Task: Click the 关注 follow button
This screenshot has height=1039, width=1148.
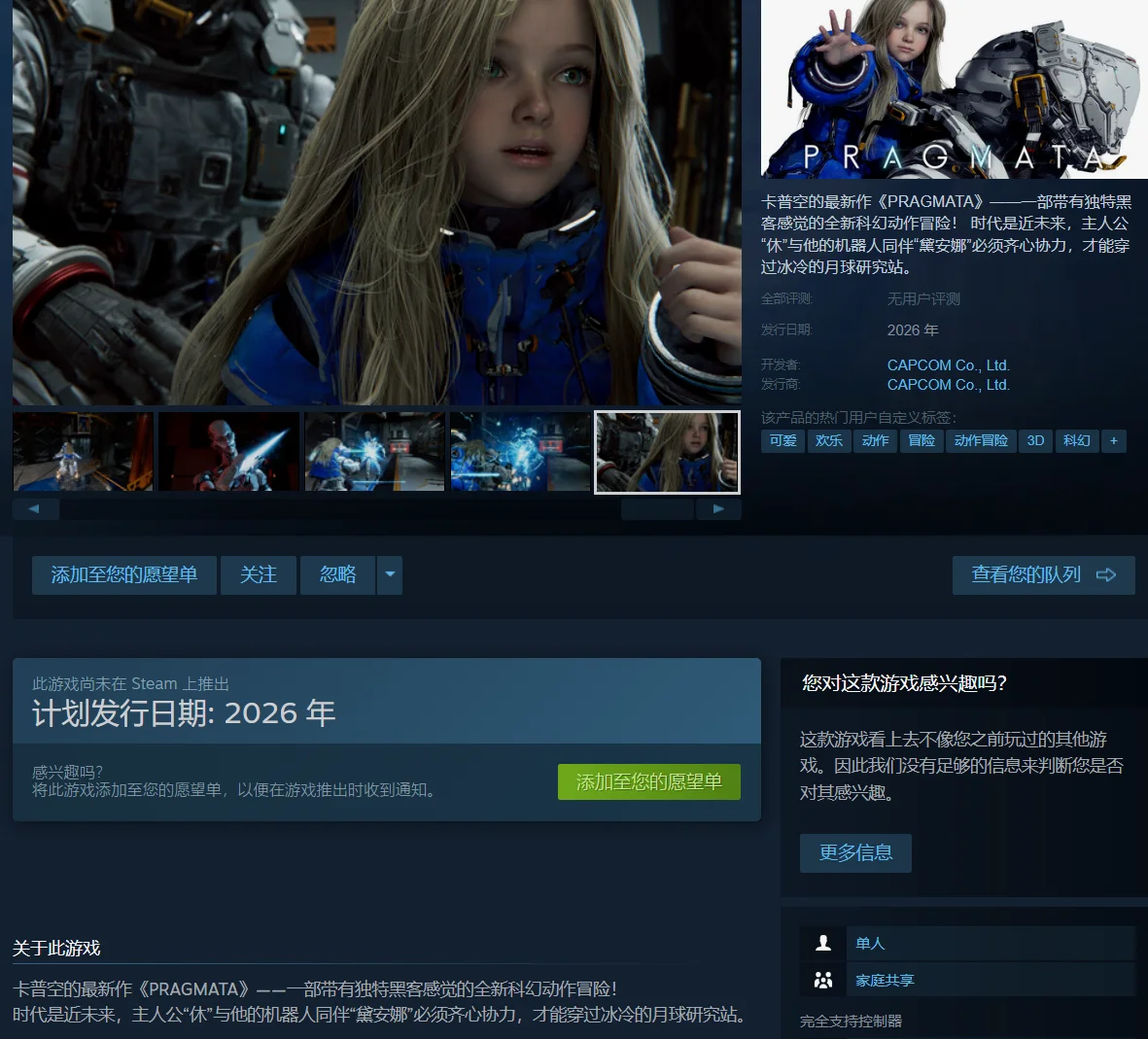Action: (259, 574)
